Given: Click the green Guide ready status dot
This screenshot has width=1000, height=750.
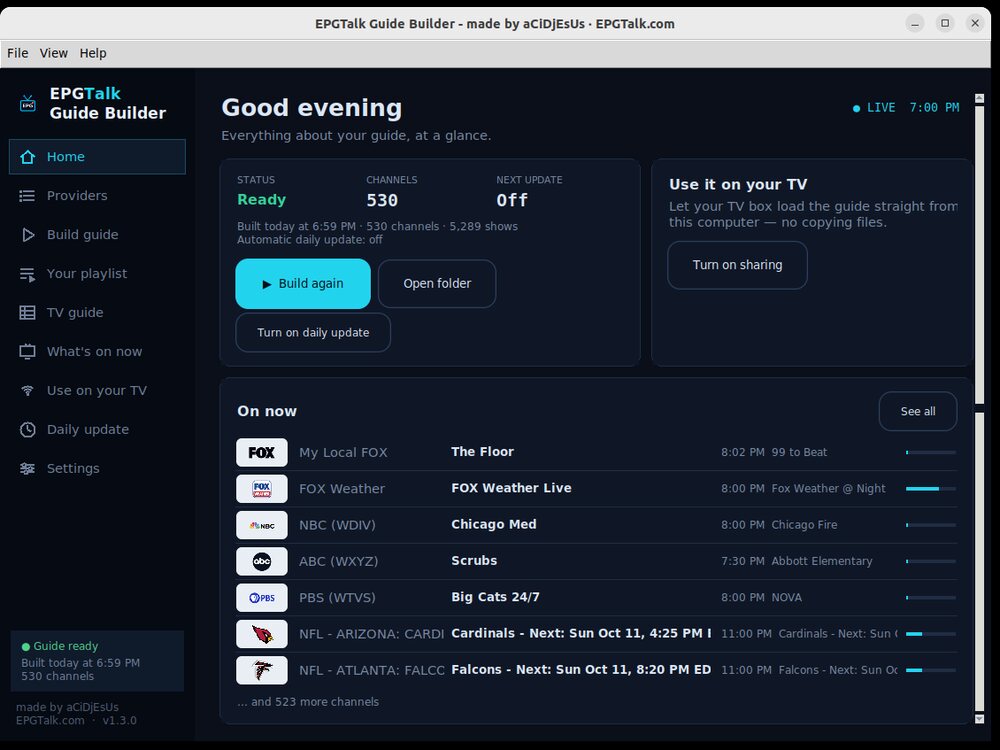Looking at the screenshot, I should pyautogui.click(x=26, y=647).
